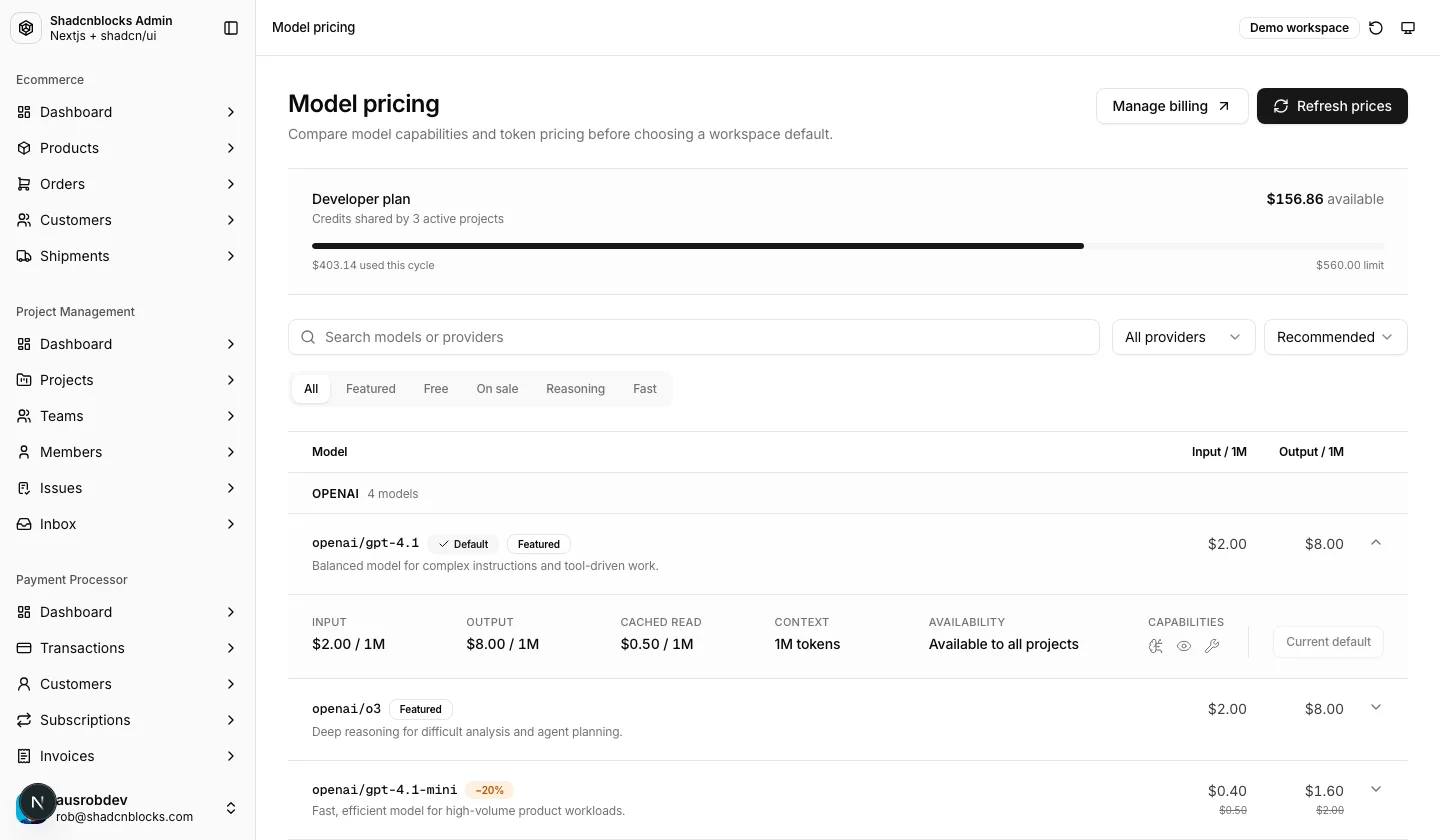Expand the openai/o3 row chevron

pyautogui.click(x=1376, y=707)
